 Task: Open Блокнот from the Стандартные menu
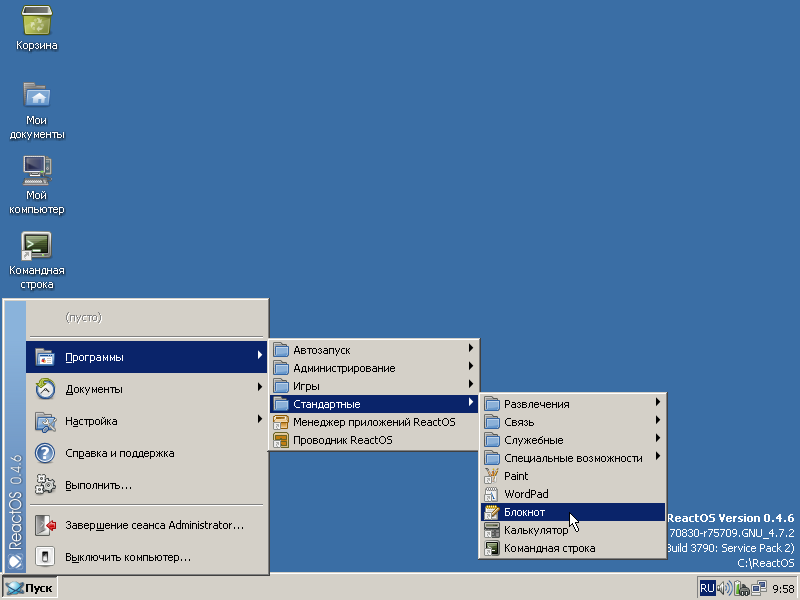click(573, 512)
